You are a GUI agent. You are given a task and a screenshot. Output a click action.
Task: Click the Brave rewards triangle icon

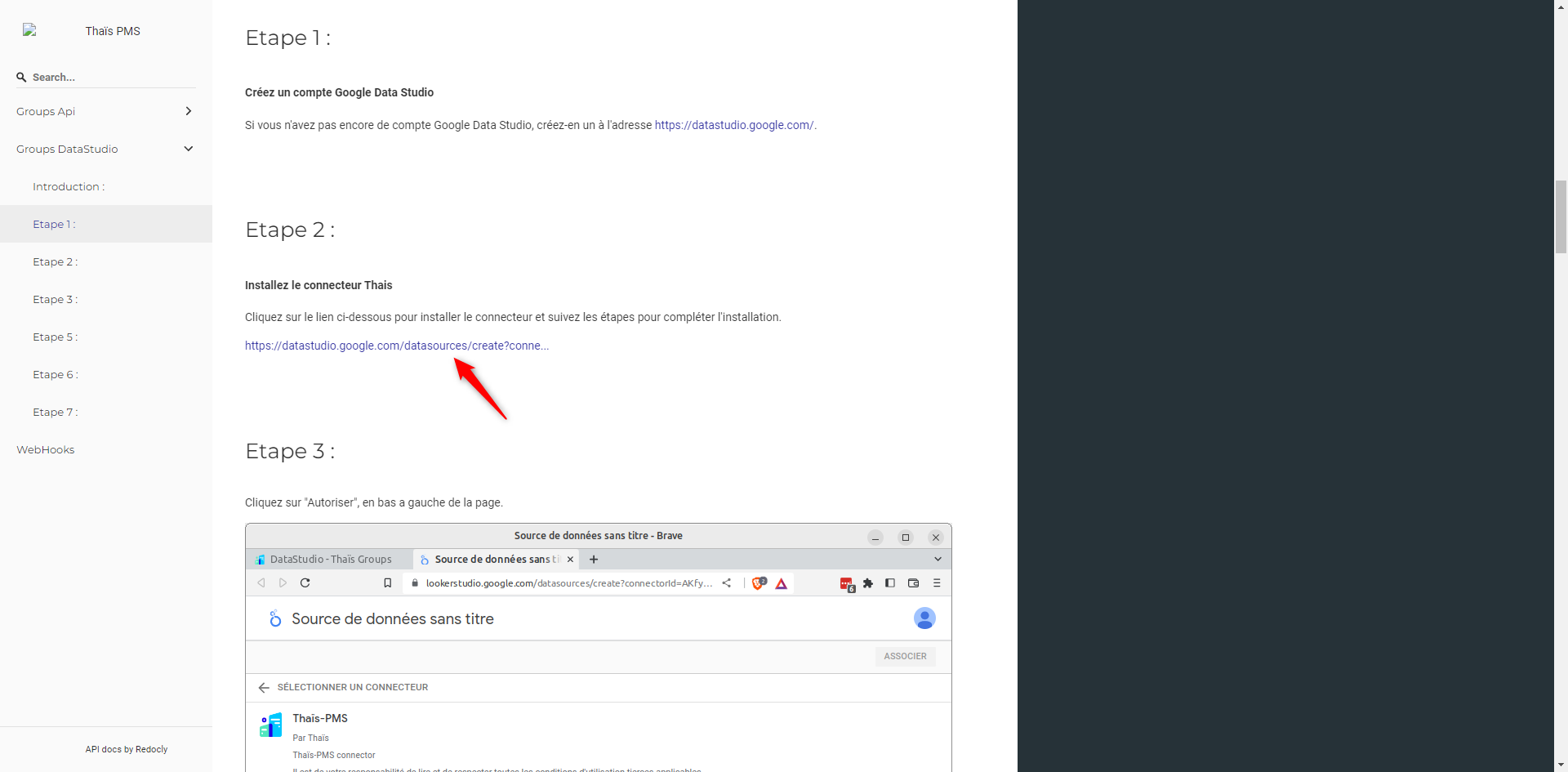pyautogui.click(x=782, y=583)
